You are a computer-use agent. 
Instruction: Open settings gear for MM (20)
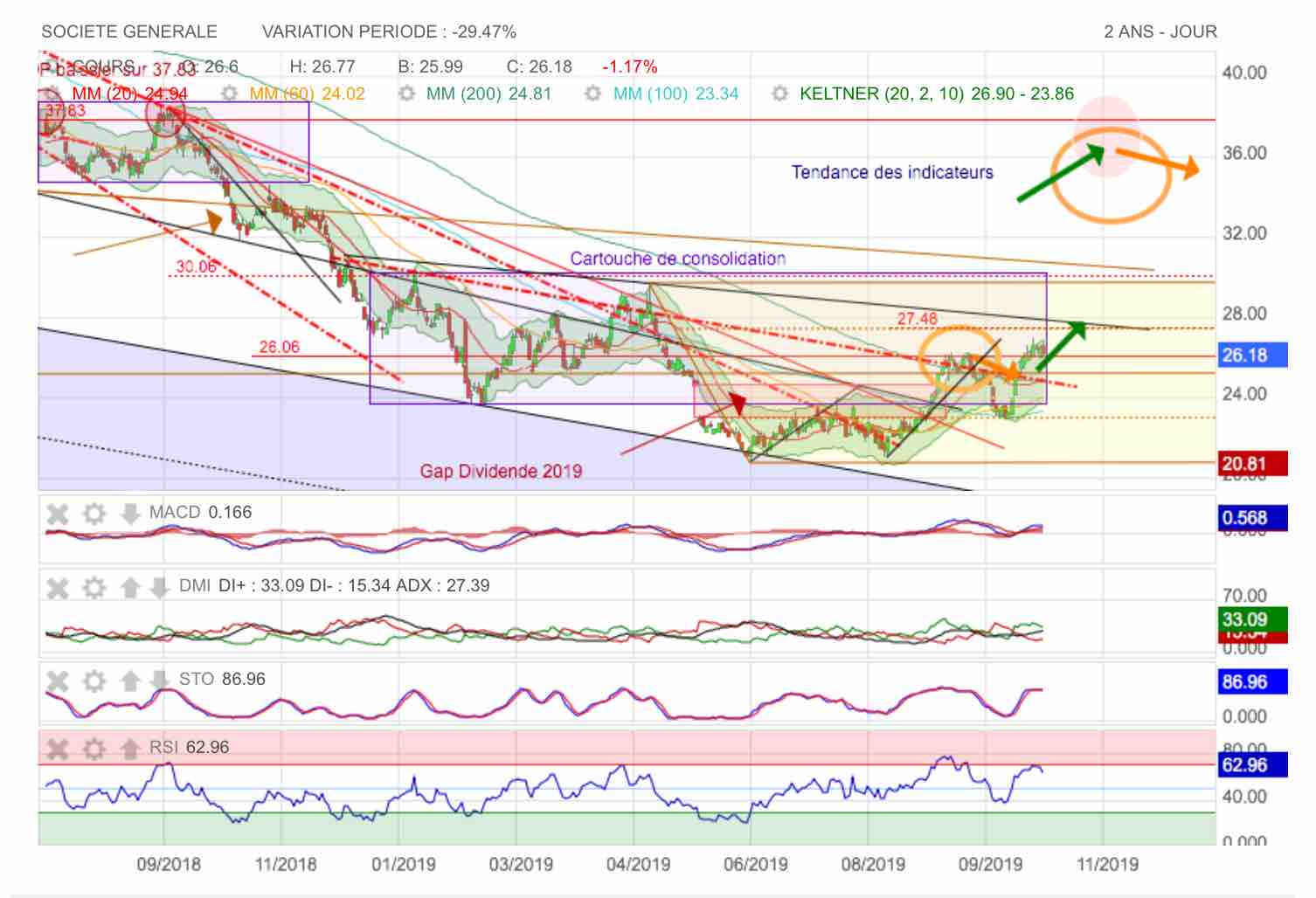[52, 93]
